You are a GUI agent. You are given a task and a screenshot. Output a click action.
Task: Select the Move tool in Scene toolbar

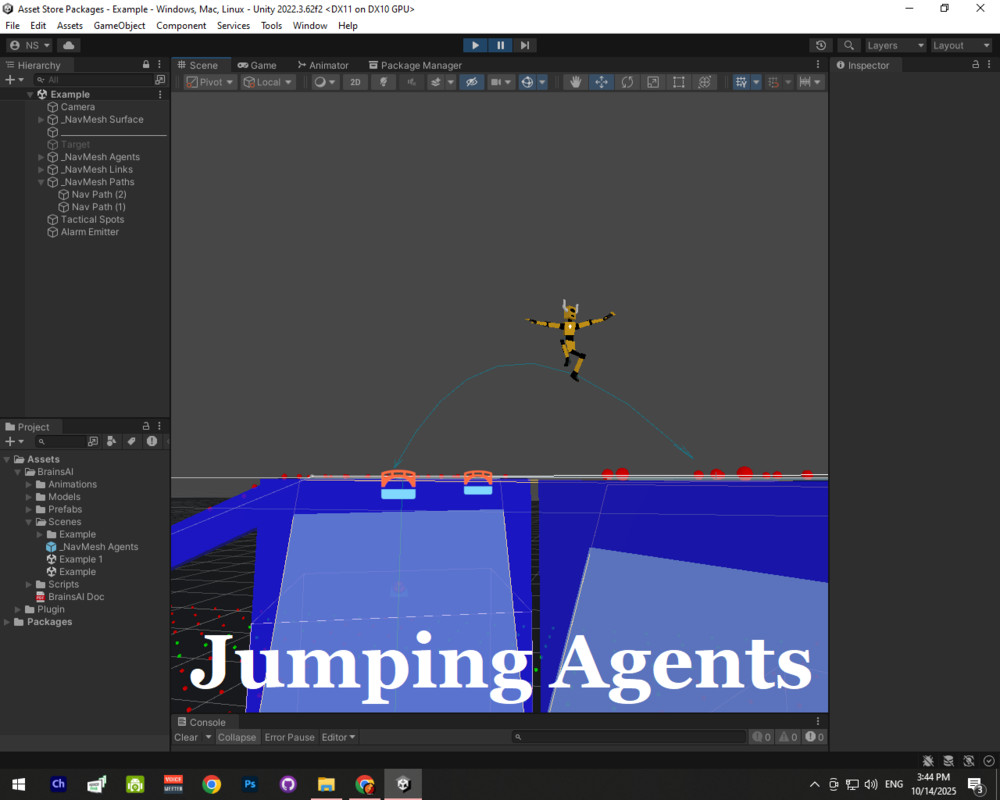tap(601, 82)
